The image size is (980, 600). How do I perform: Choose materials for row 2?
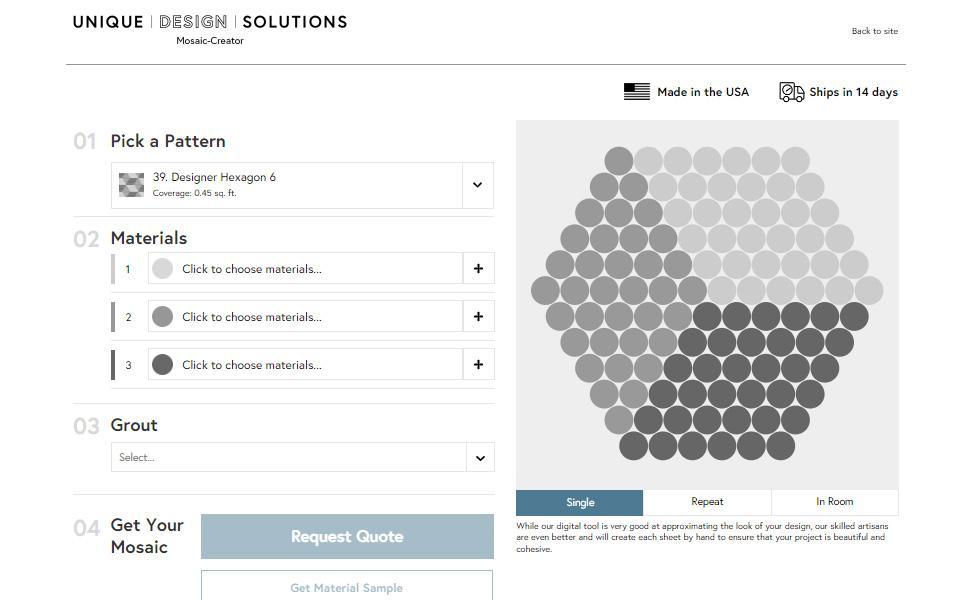[306, 316]
